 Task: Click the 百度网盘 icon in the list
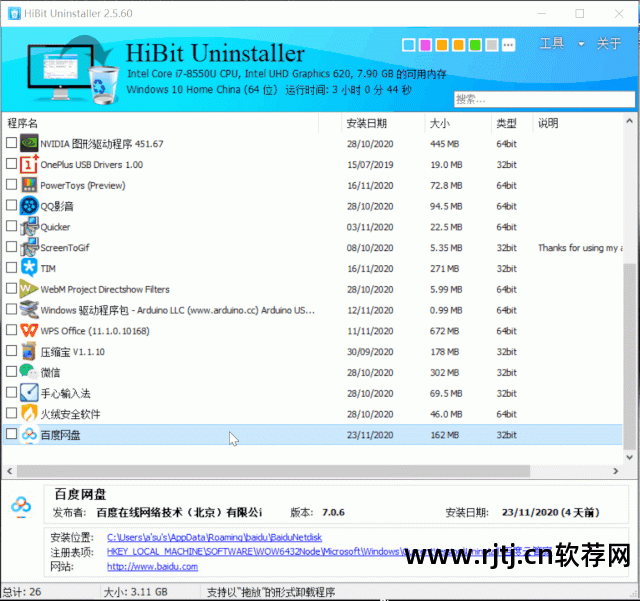click(29, 434)
